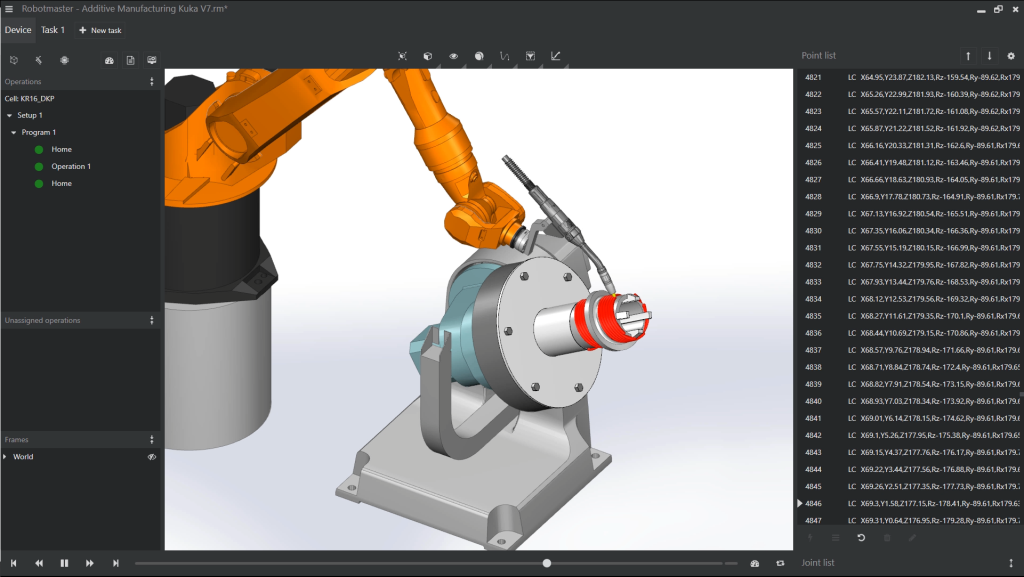
Task: Move point up with the up arrow button
Action: pos(967,56)
